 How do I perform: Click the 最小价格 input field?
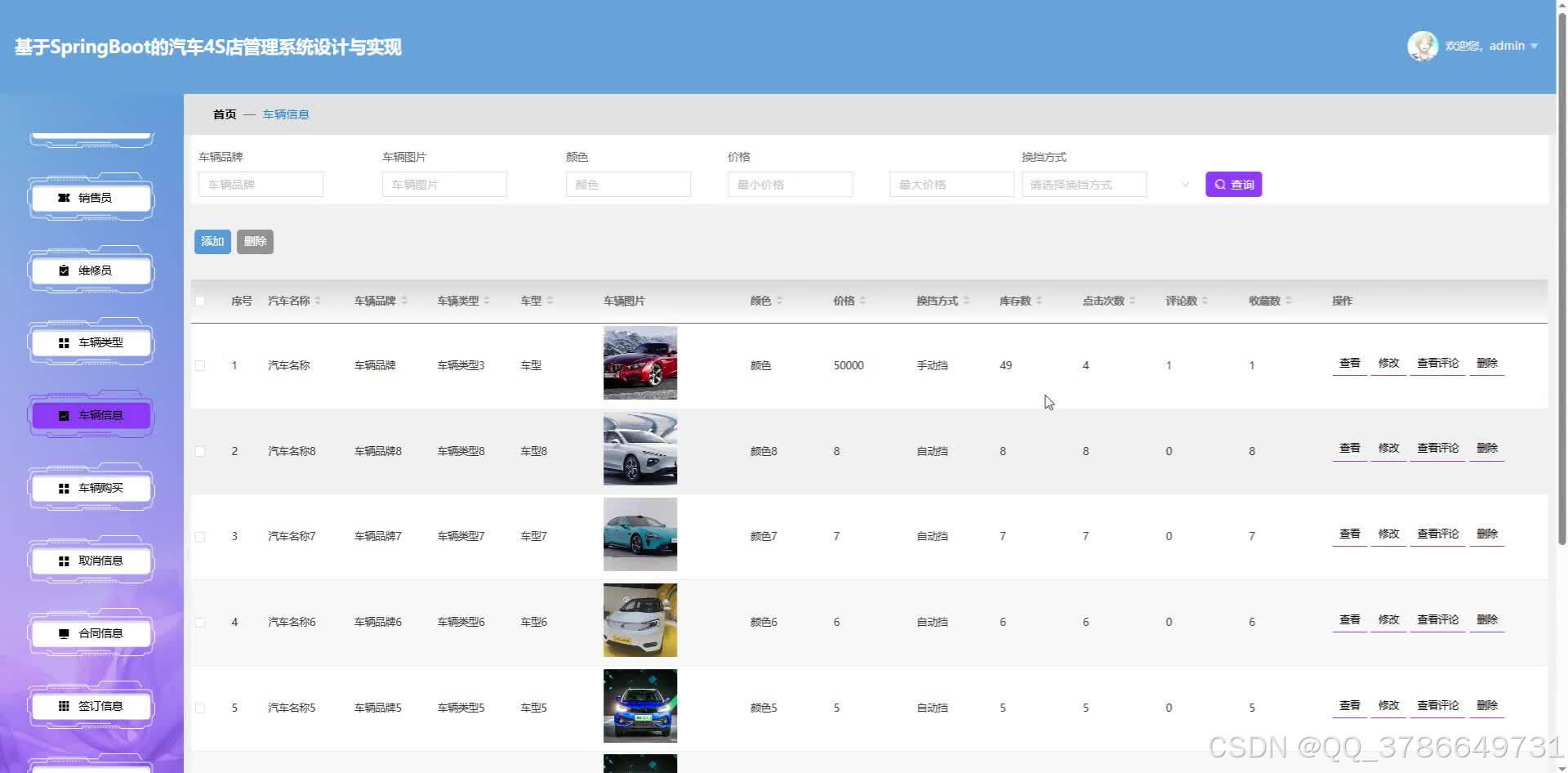coord(790,185)
